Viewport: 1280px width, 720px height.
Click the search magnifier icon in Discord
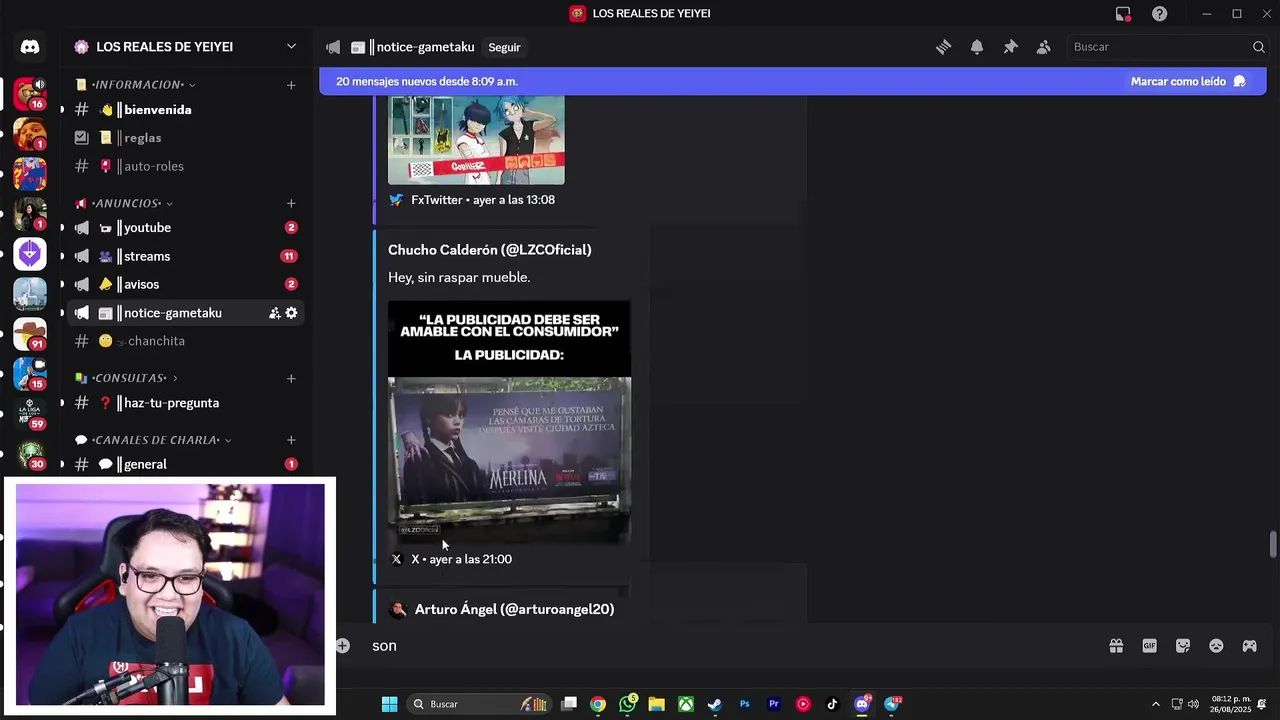(1258, 47)
